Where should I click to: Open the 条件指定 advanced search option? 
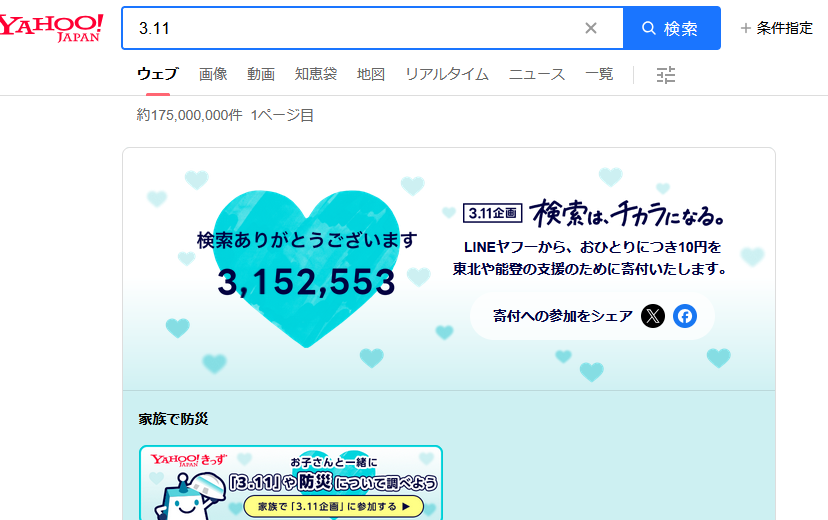tap(776, 28)
